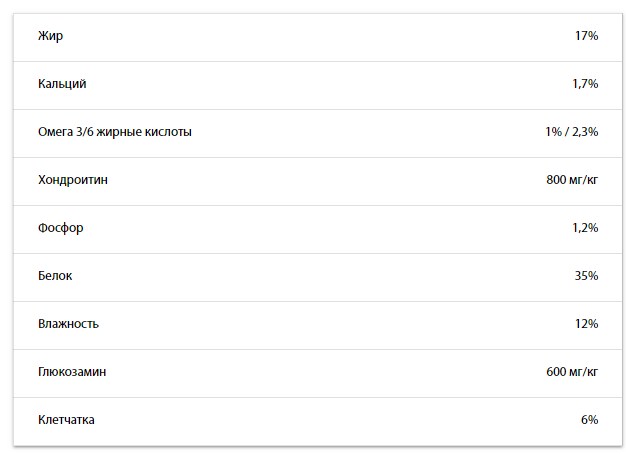The image size is (626, 454).
Task: Click the 800 мг/кг value
Action: pyautogui.click(x=572, y=180)
